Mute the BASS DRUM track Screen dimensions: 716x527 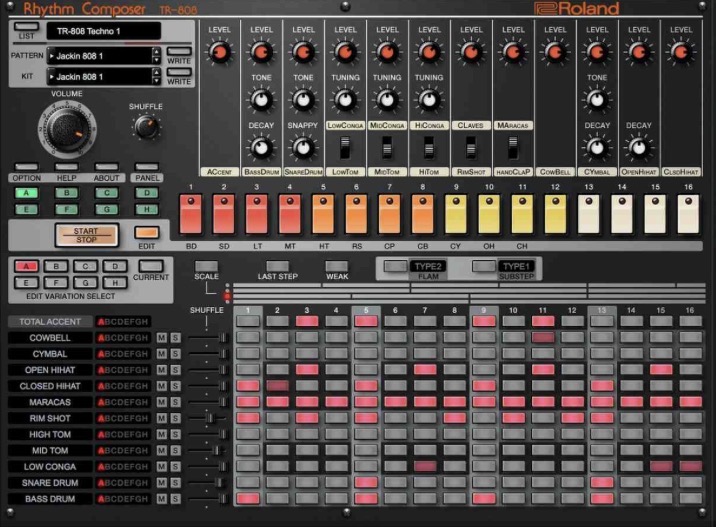162,499
